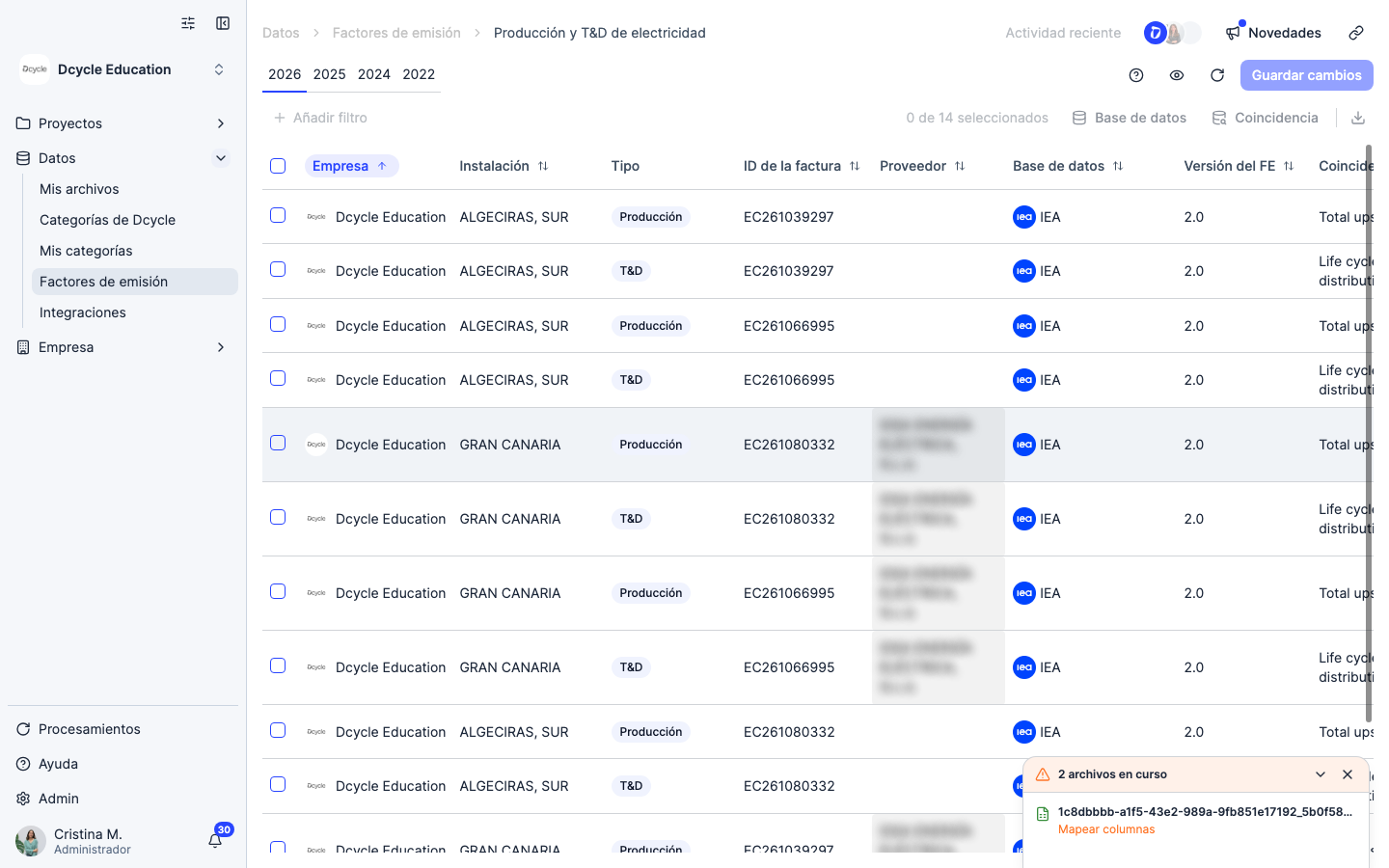Image resolution: width=1389 pixels, height=868 pixels.
Task: Click the Dcycle logo in GRAN CANARIA Producción EC261066995 row
Action: 316,593
